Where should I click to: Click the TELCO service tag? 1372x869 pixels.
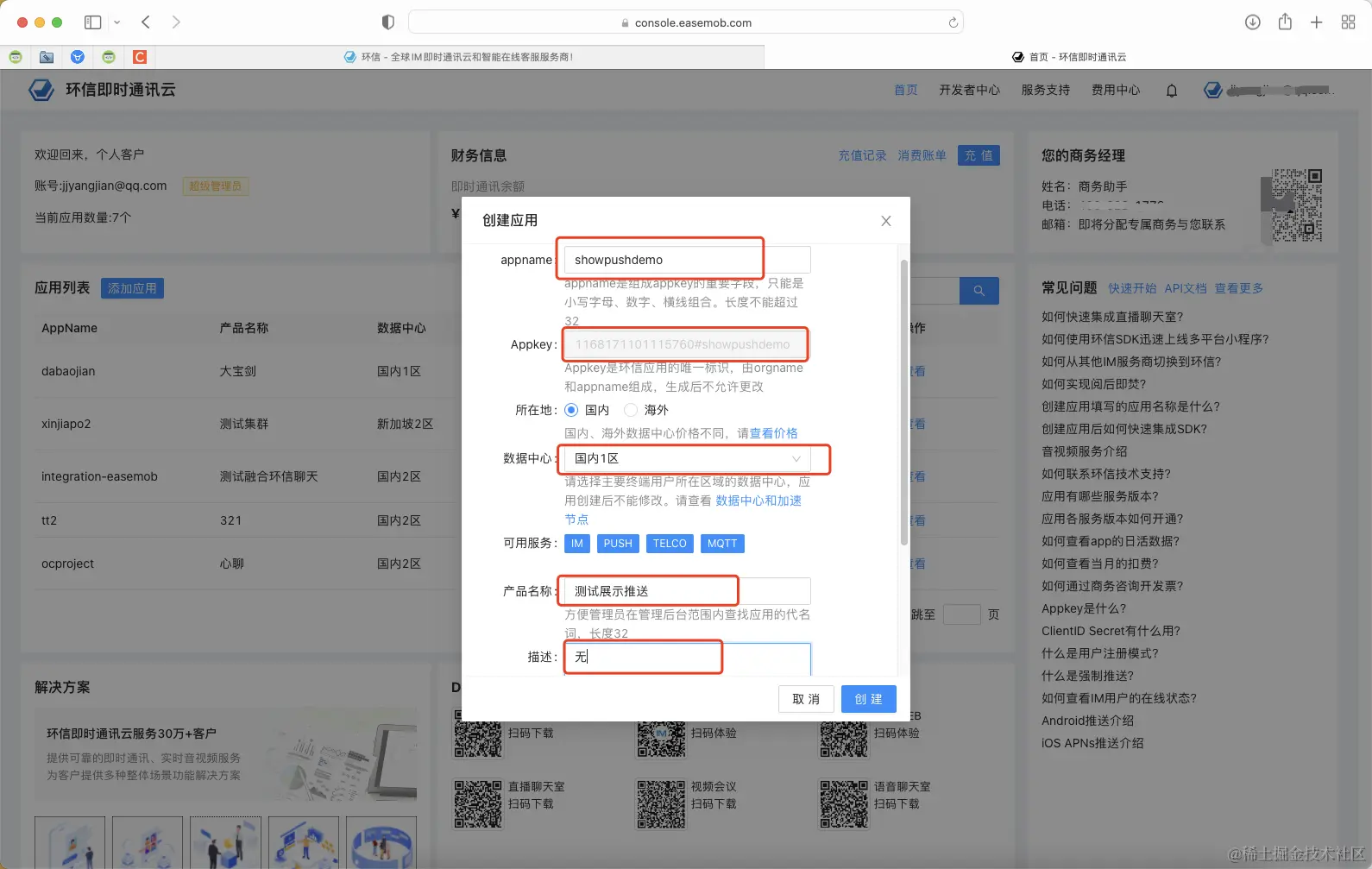(x=670, y=544)
